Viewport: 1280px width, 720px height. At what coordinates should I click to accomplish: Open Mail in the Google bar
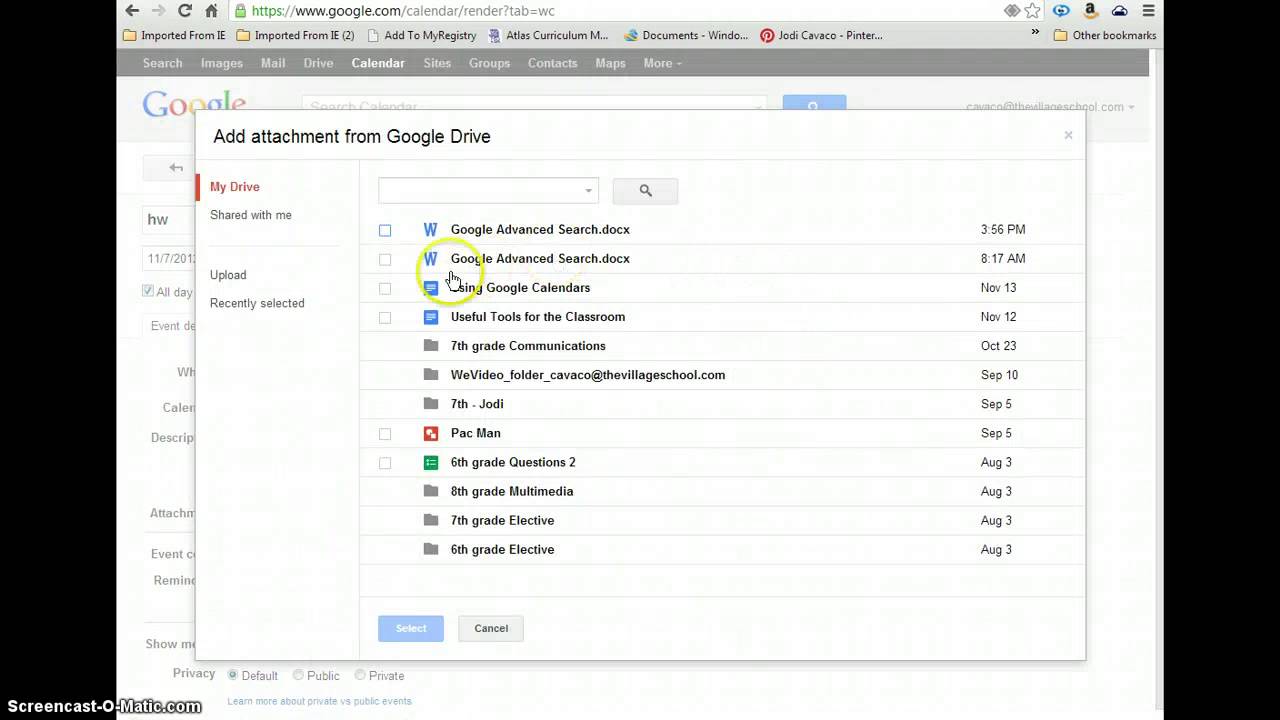273,63
